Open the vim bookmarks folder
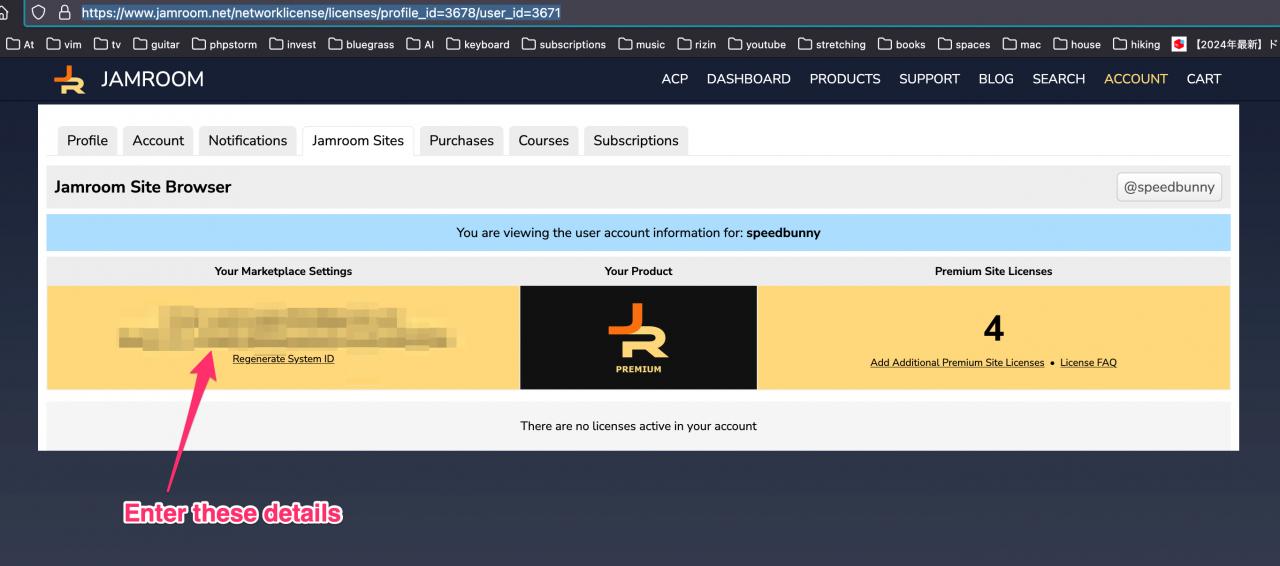Screen dimensions: 1280x566 63,44
